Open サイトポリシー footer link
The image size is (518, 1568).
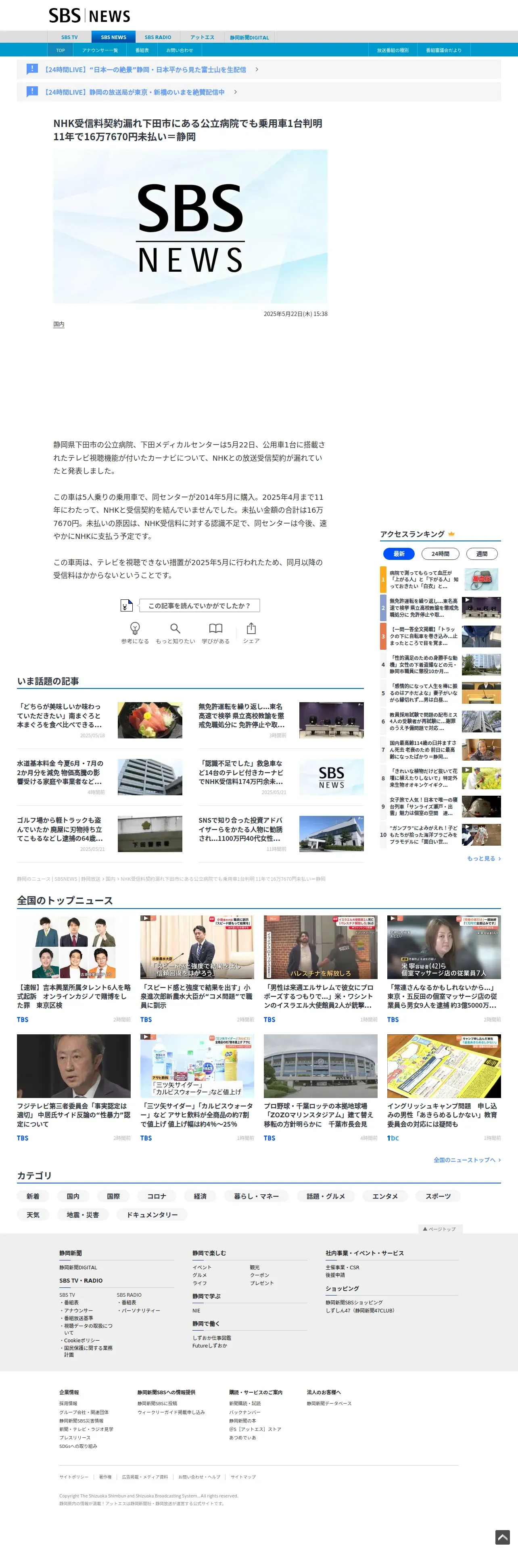[74, 1476]
